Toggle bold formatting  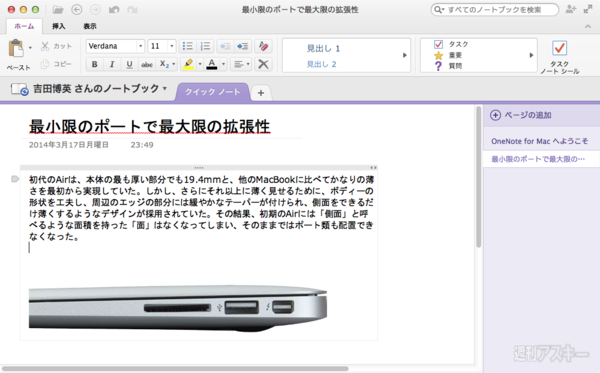click(x=95, y=64)
